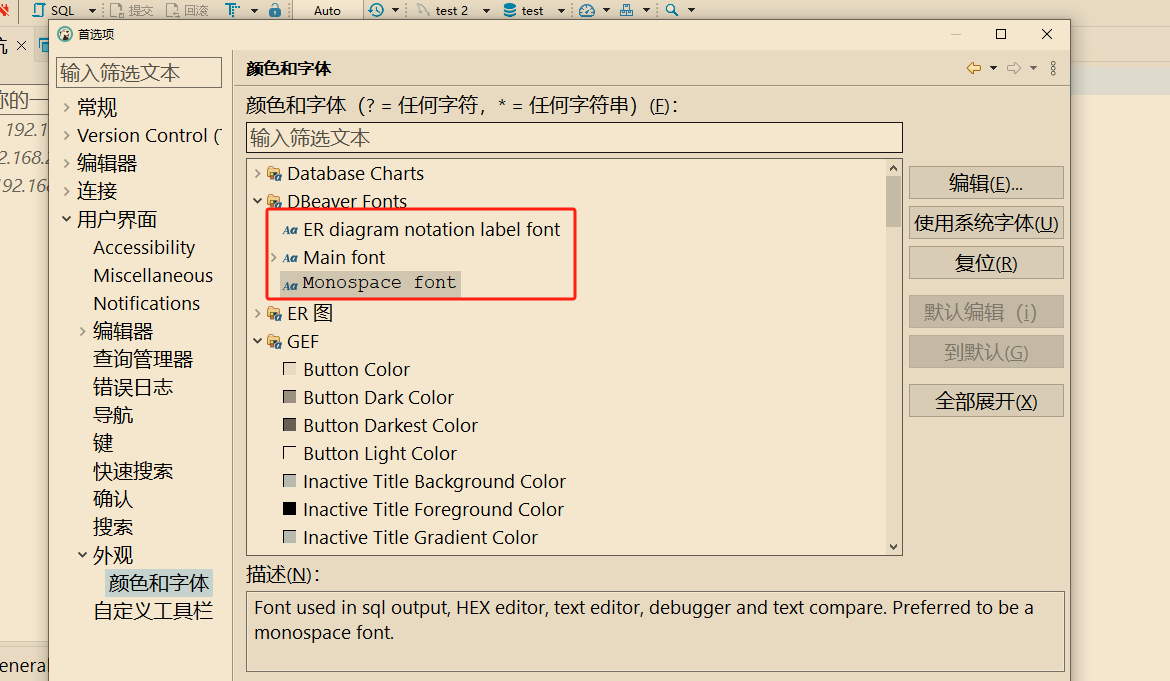Select the Button Darkest Color swatch
The height and width of the screenshot is (681, 1170).
coord(290,424)
